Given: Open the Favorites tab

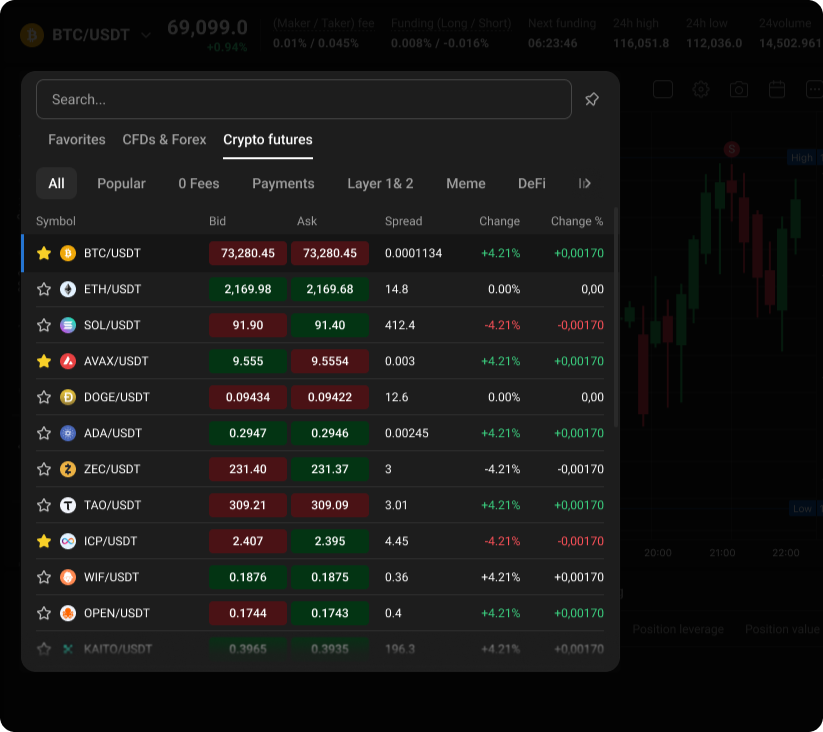Looking at the screenshot, I should (x=76, y=140).
